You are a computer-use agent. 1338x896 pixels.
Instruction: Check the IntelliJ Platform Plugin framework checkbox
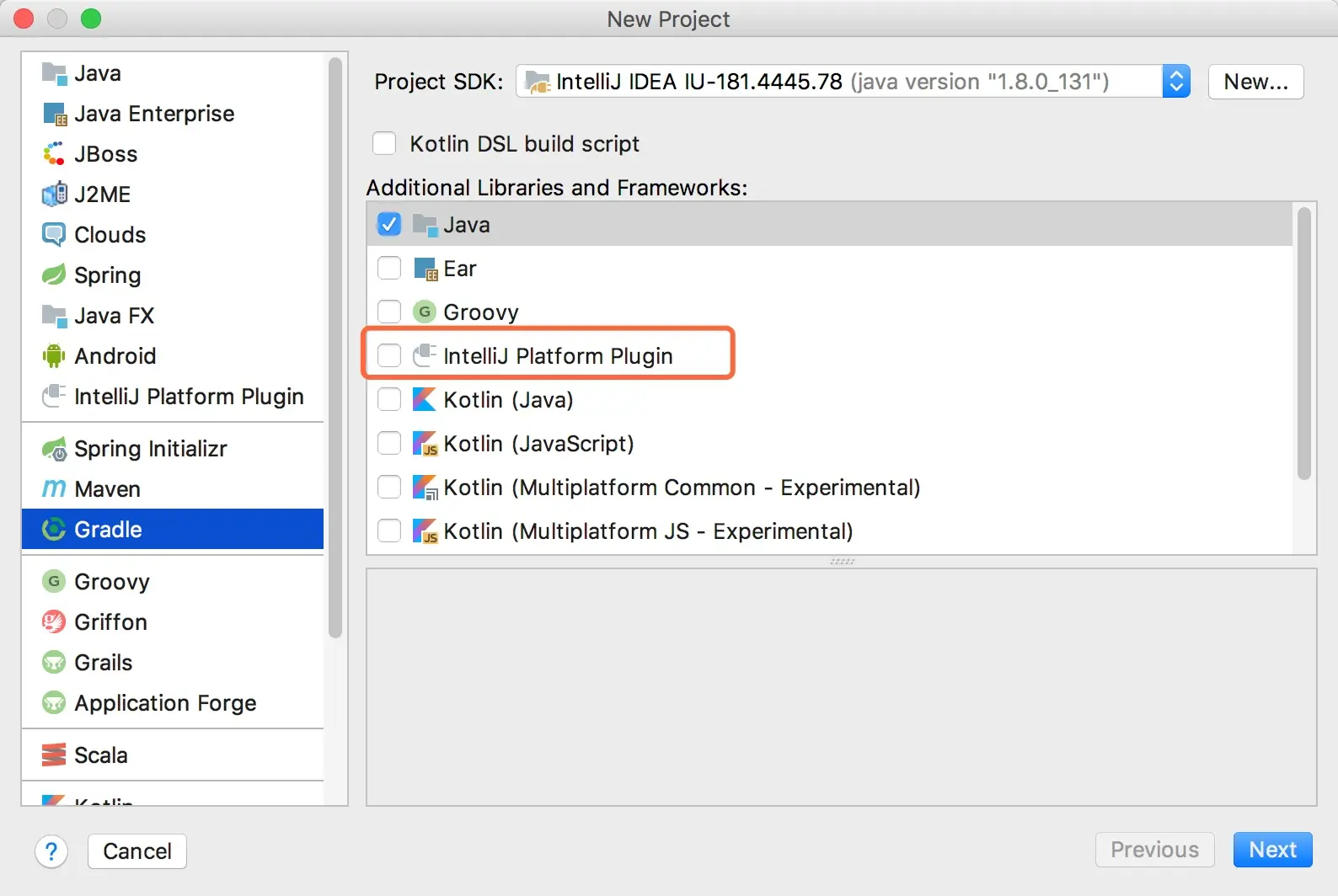pyautogui.click(x=389, y=355)
